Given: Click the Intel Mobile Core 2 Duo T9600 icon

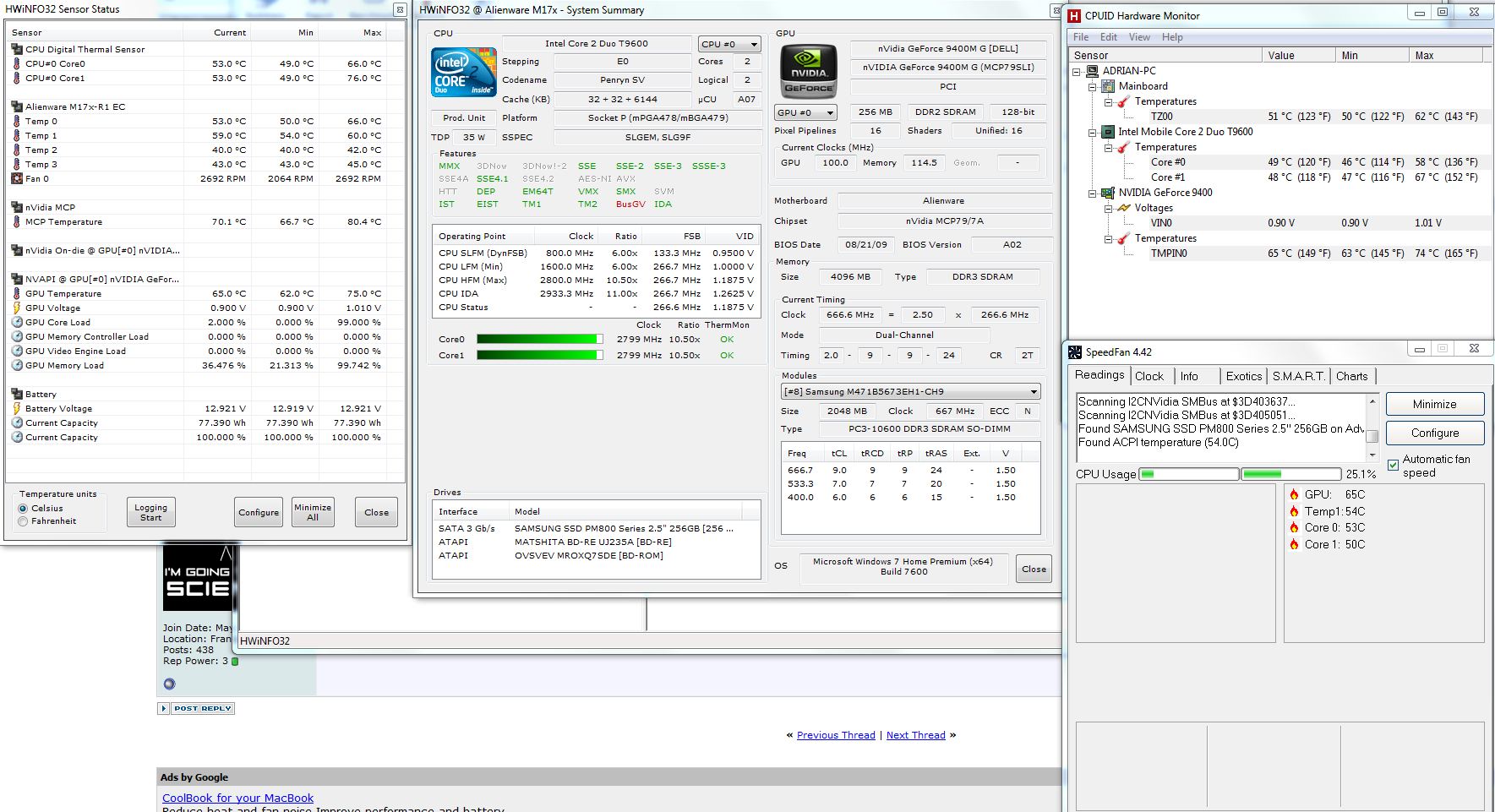Looking at the screenshot, I should pyautogui.click(x=1108, y=132).
